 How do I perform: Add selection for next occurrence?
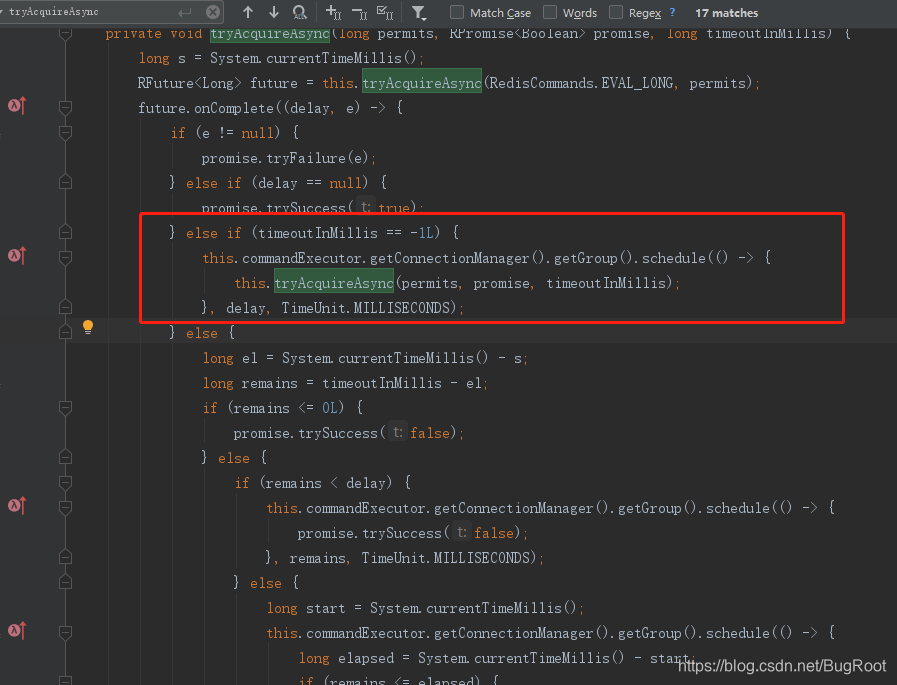pos(333,12)
